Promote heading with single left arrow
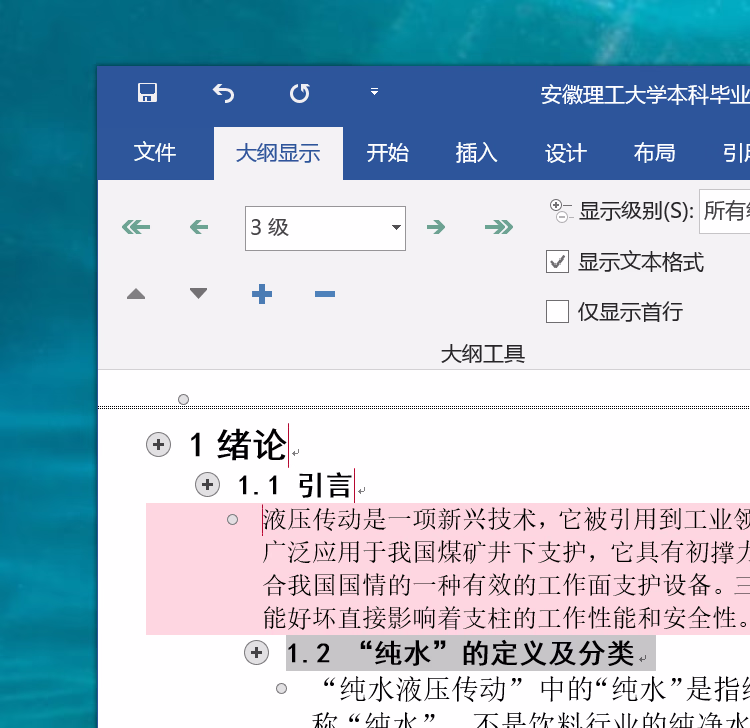The width and height of the screenshot is (750, 728). pos(199,227)
